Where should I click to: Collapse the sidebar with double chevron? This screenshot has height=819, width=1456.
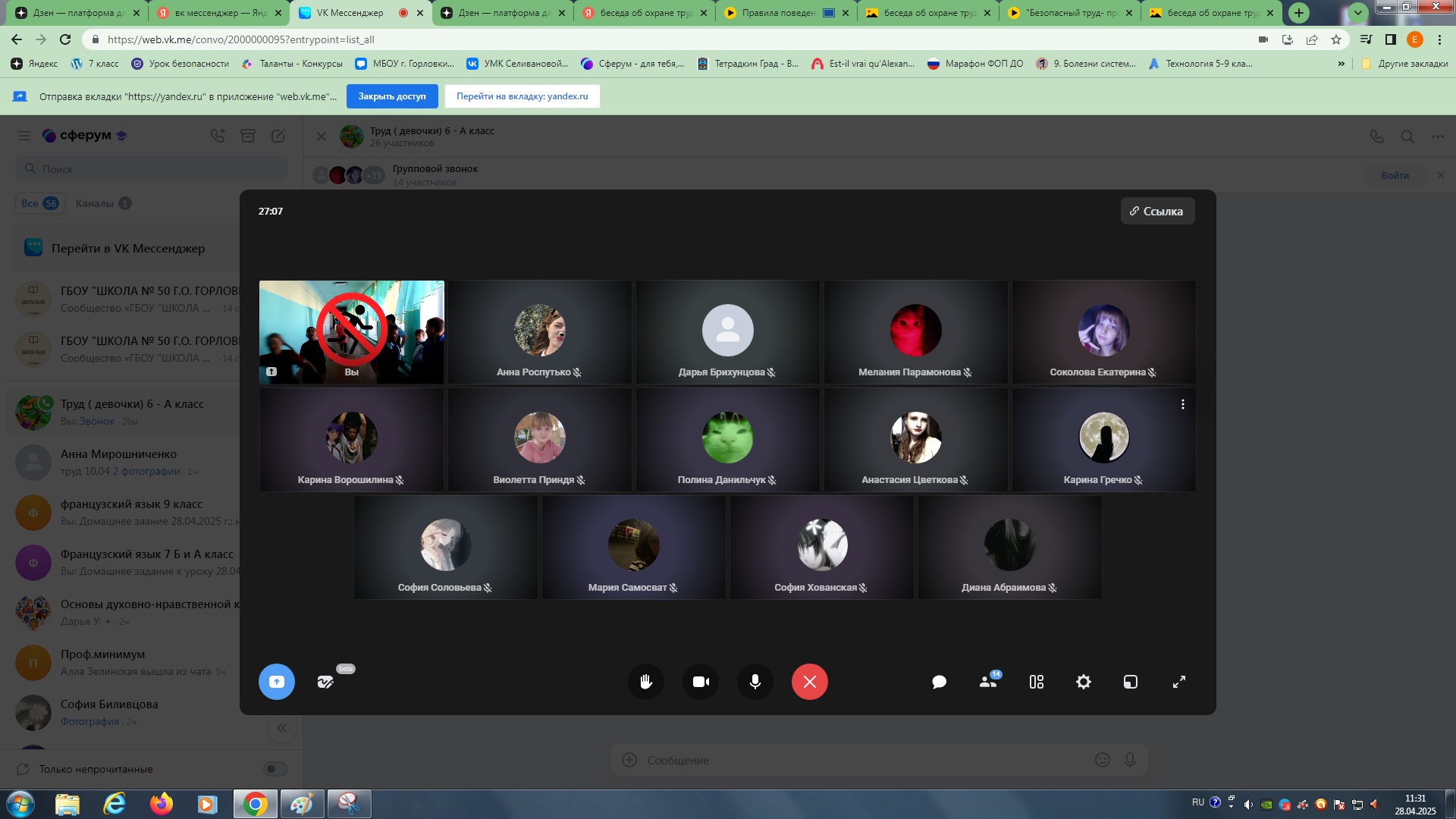click(281, 728)
